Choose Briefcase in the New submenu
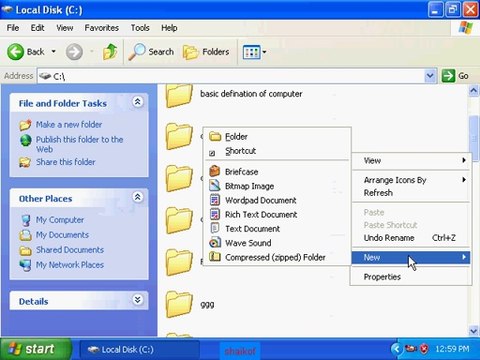Screen dimensions: 480x360 (x=277, y=172)
